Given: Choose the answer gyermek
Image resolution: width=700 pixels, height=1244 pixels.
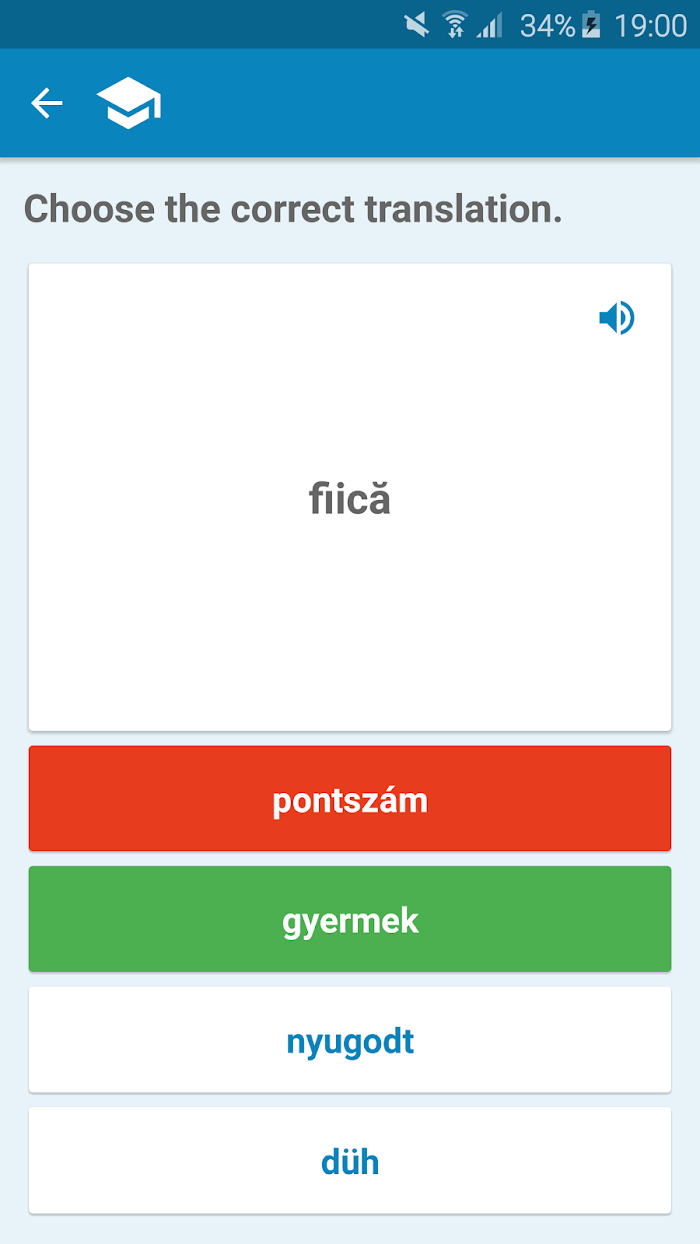Looking at the screenshot, I should [350, 919].
